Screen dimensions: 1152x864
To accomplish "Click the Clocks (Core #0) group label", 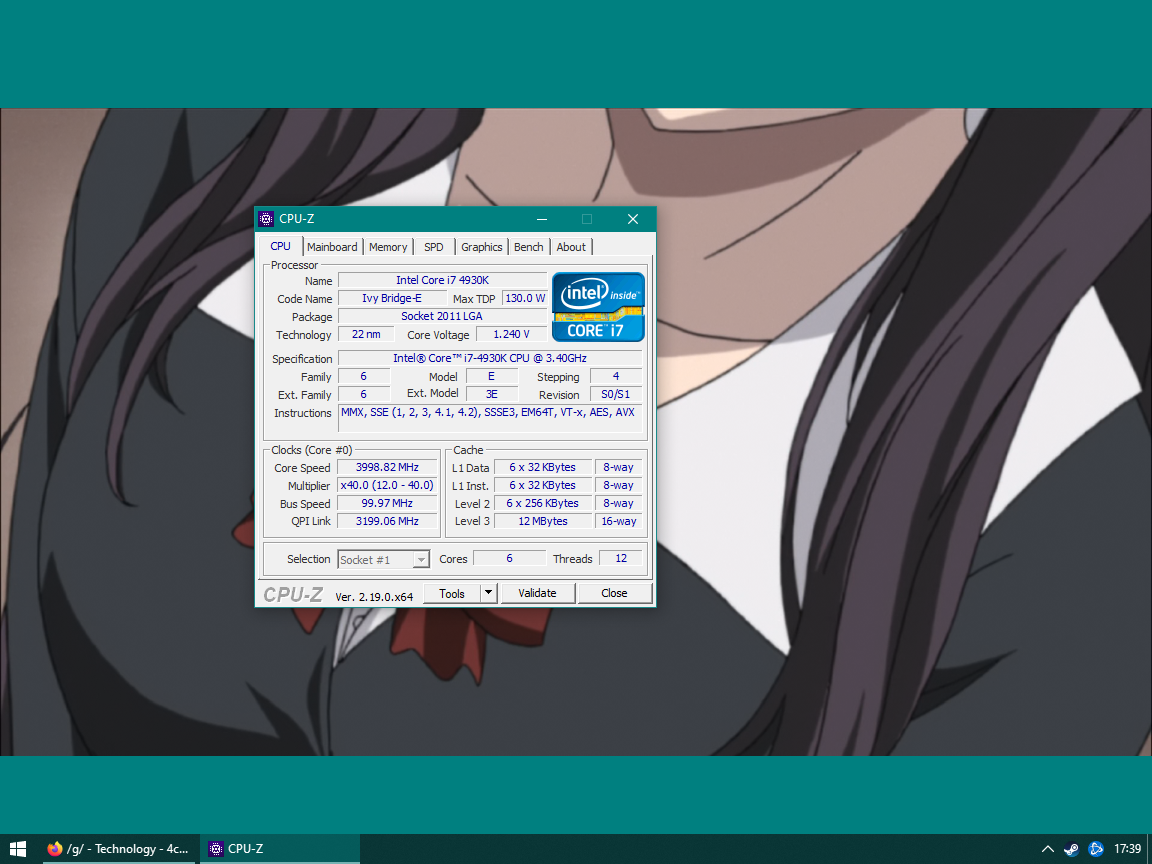I will (x=312, y=450).
